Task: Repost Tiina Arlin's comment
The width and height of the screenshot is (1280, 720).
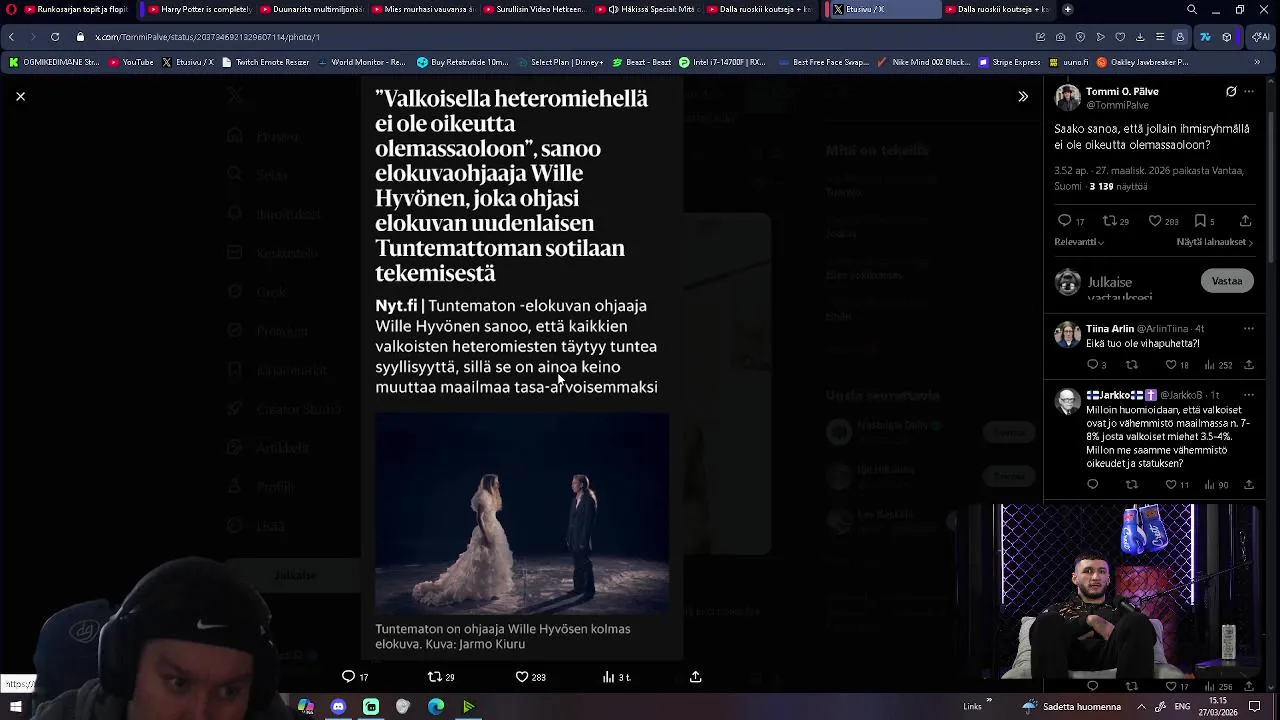Action: (1132, 365)
